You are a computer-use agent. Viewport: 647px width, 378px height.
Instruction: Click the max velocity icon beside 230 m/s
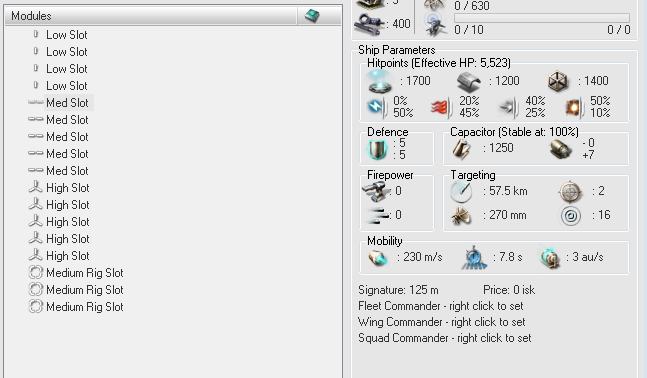pyautogui.click(x=378, y=258)
